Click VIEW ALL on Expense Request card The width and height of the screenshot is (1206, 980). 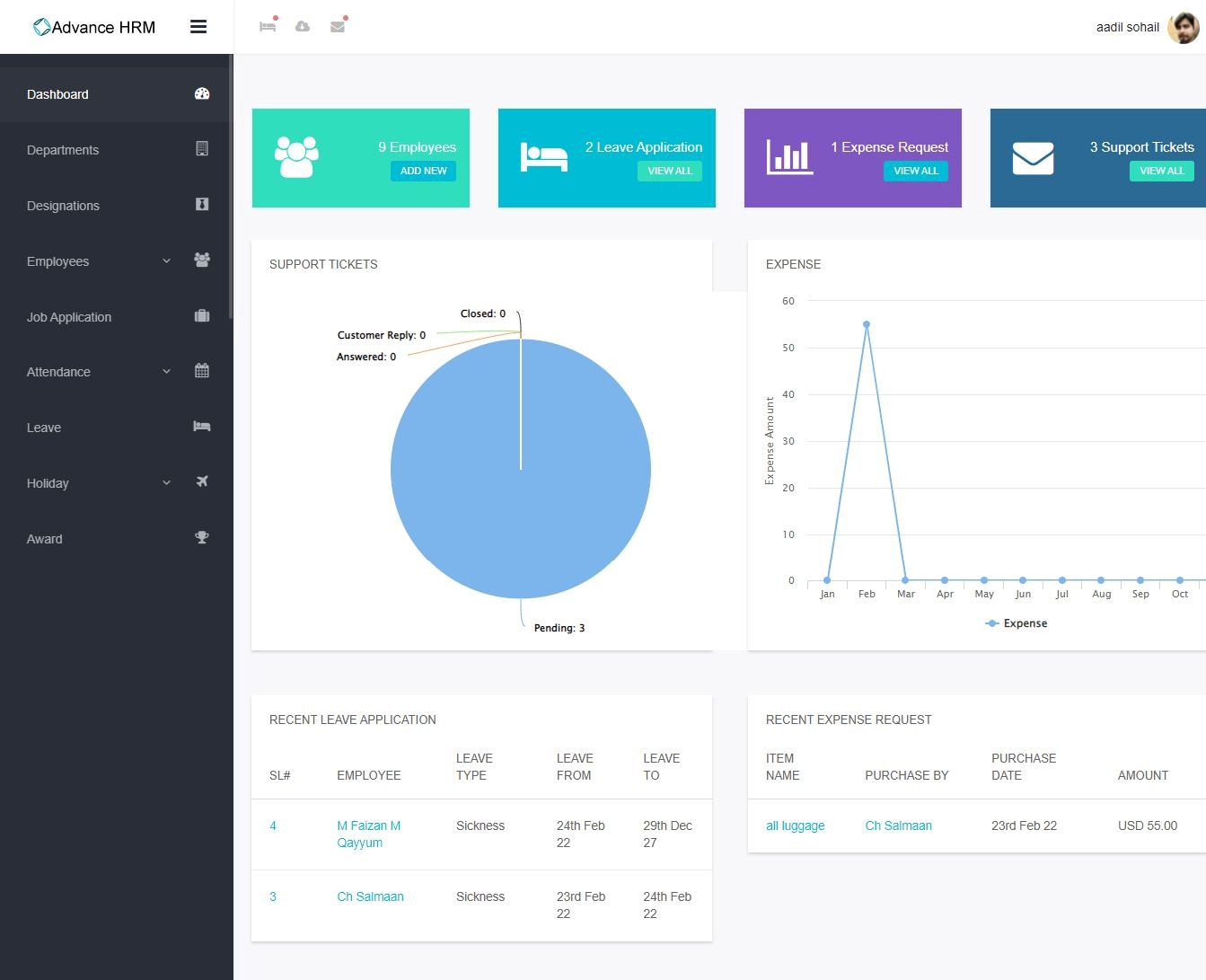[x=916, y=171]
